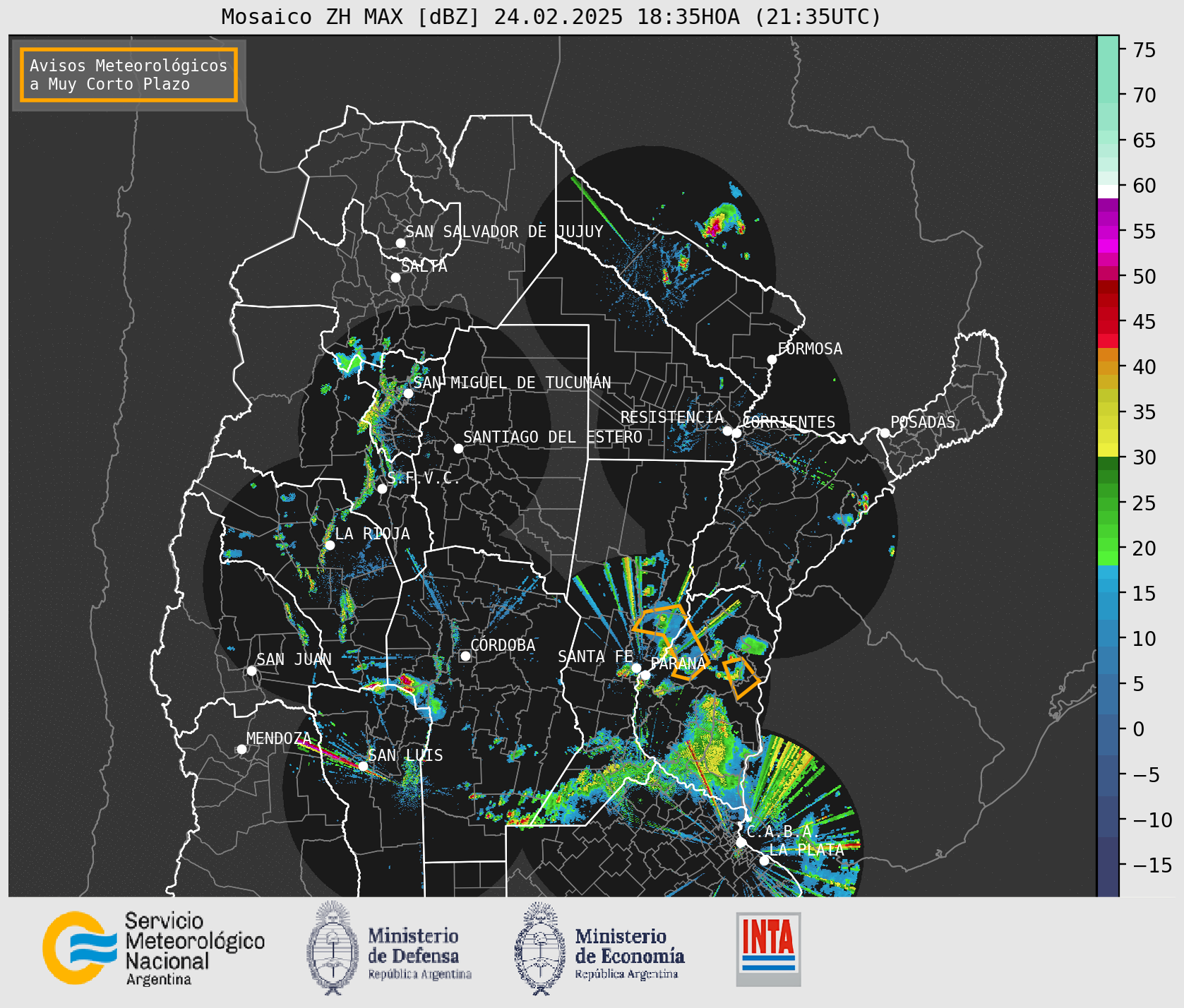Click the 75 dBZ colorbar label
The image size is (1184, 1008).
(1144, 49)
